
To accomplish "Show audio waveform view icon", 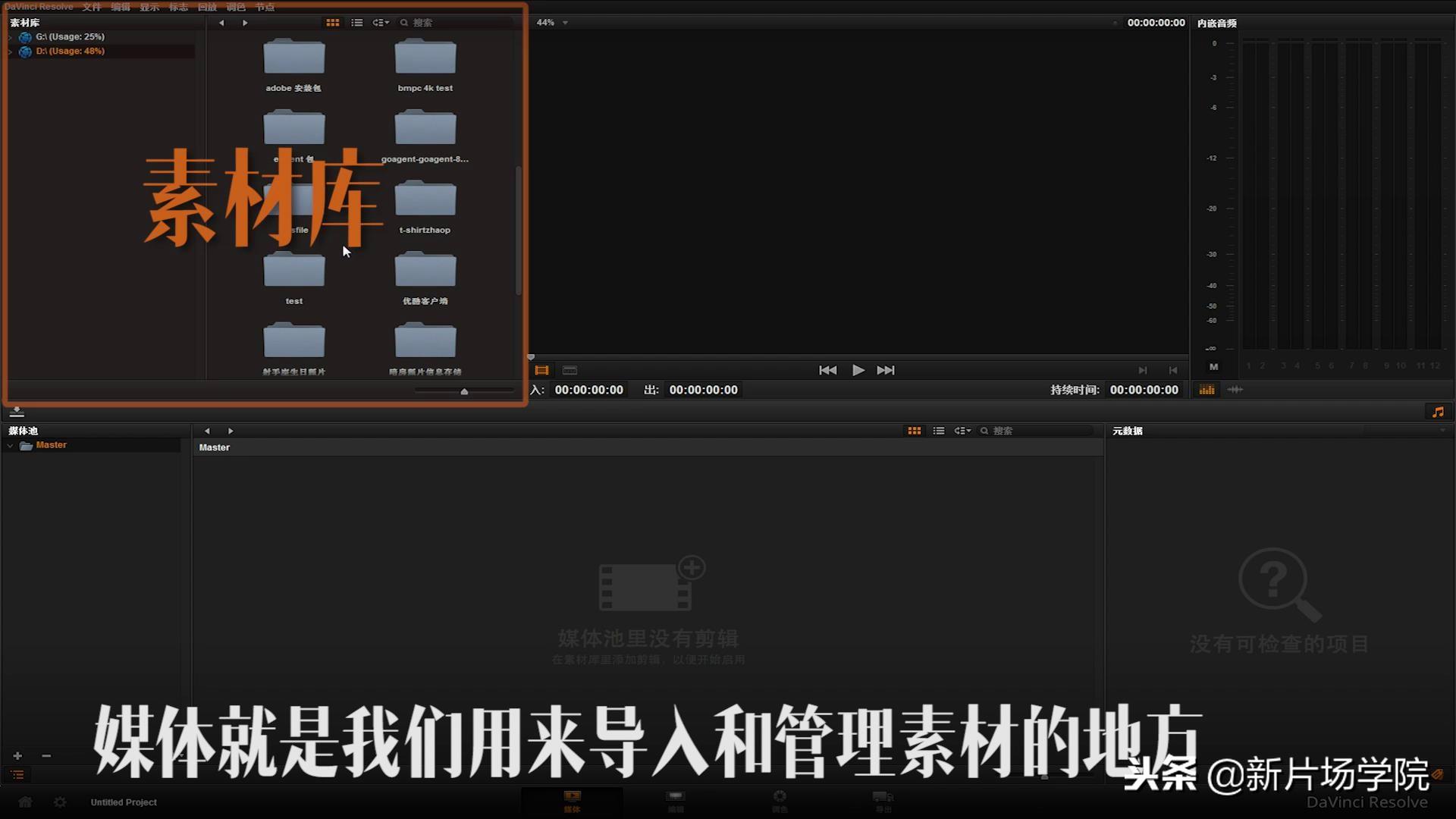I will (x=1235, y=390).
